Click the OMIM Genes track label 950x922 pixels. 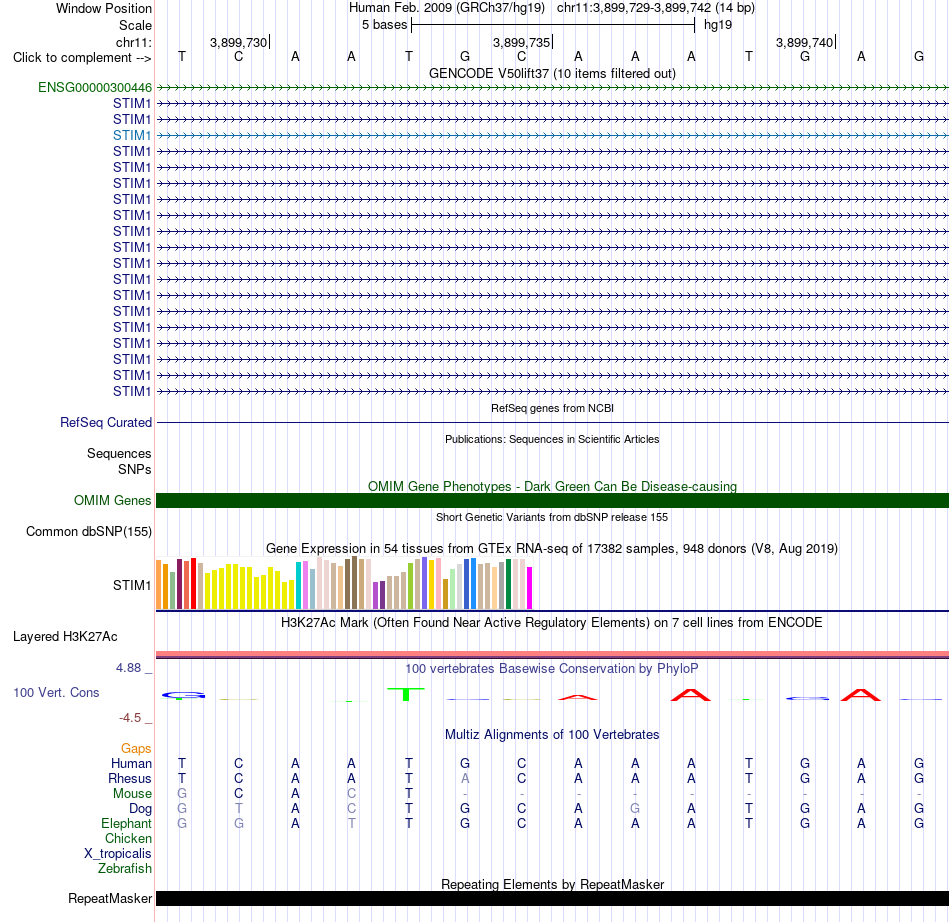tap(113, 500)
